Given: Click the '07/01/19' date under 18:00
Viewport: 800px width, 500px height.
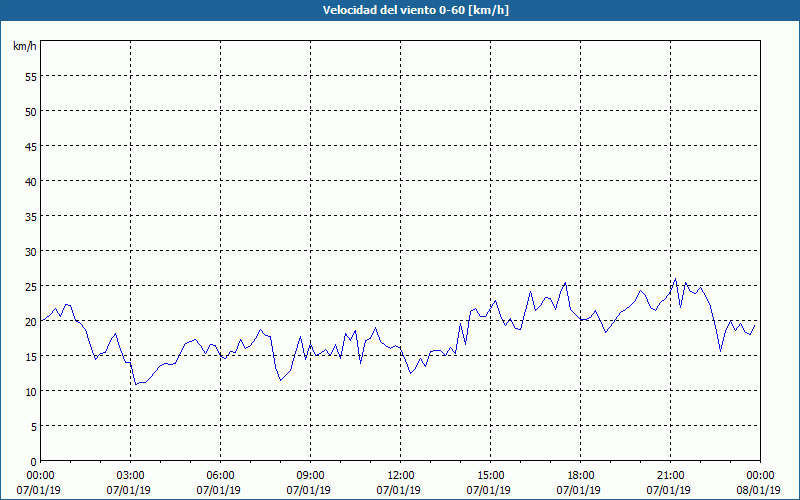Looking at the screenshot, I should (x=579, y=490).
